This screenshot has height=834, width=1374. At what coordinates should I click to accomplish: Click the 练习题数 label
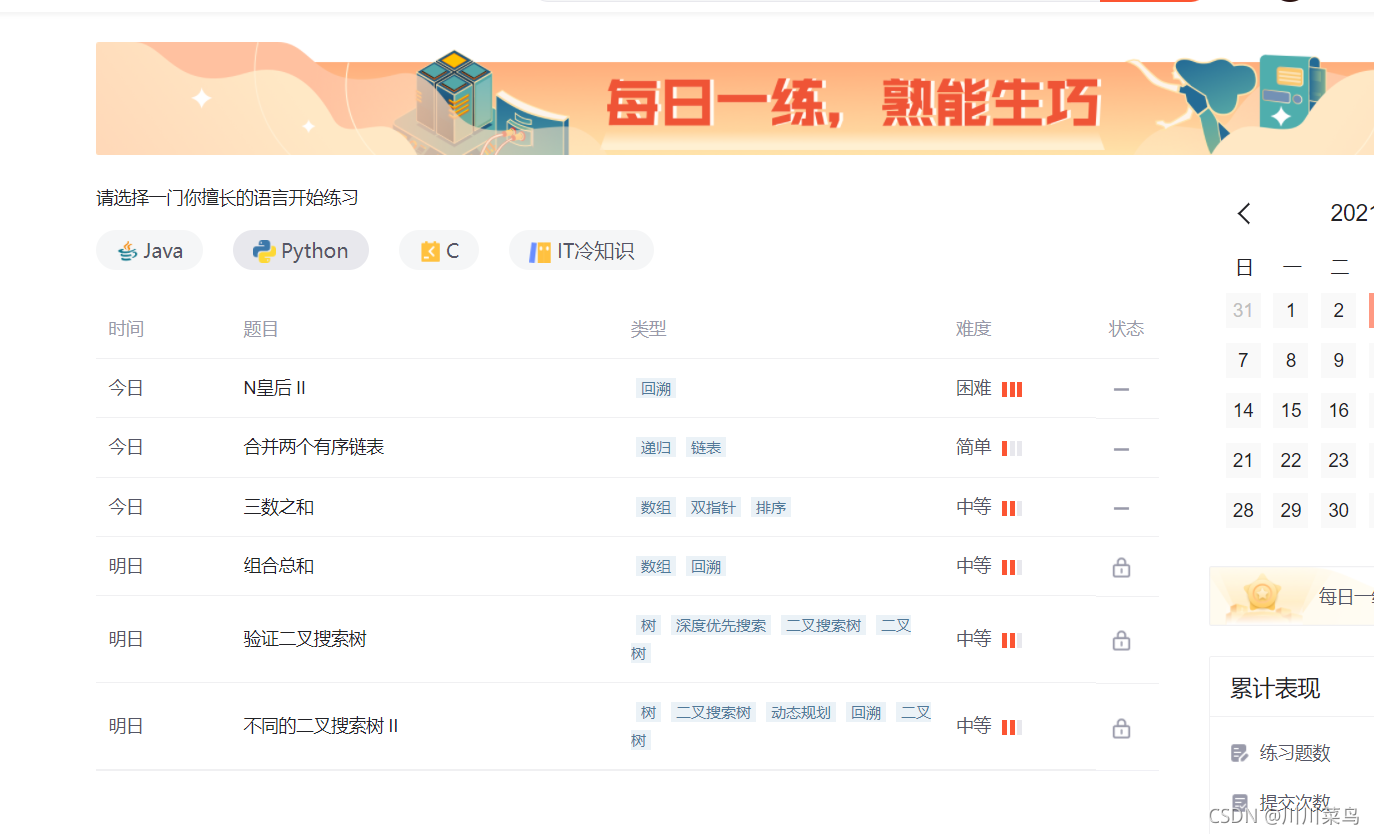tap(1295, 753)
